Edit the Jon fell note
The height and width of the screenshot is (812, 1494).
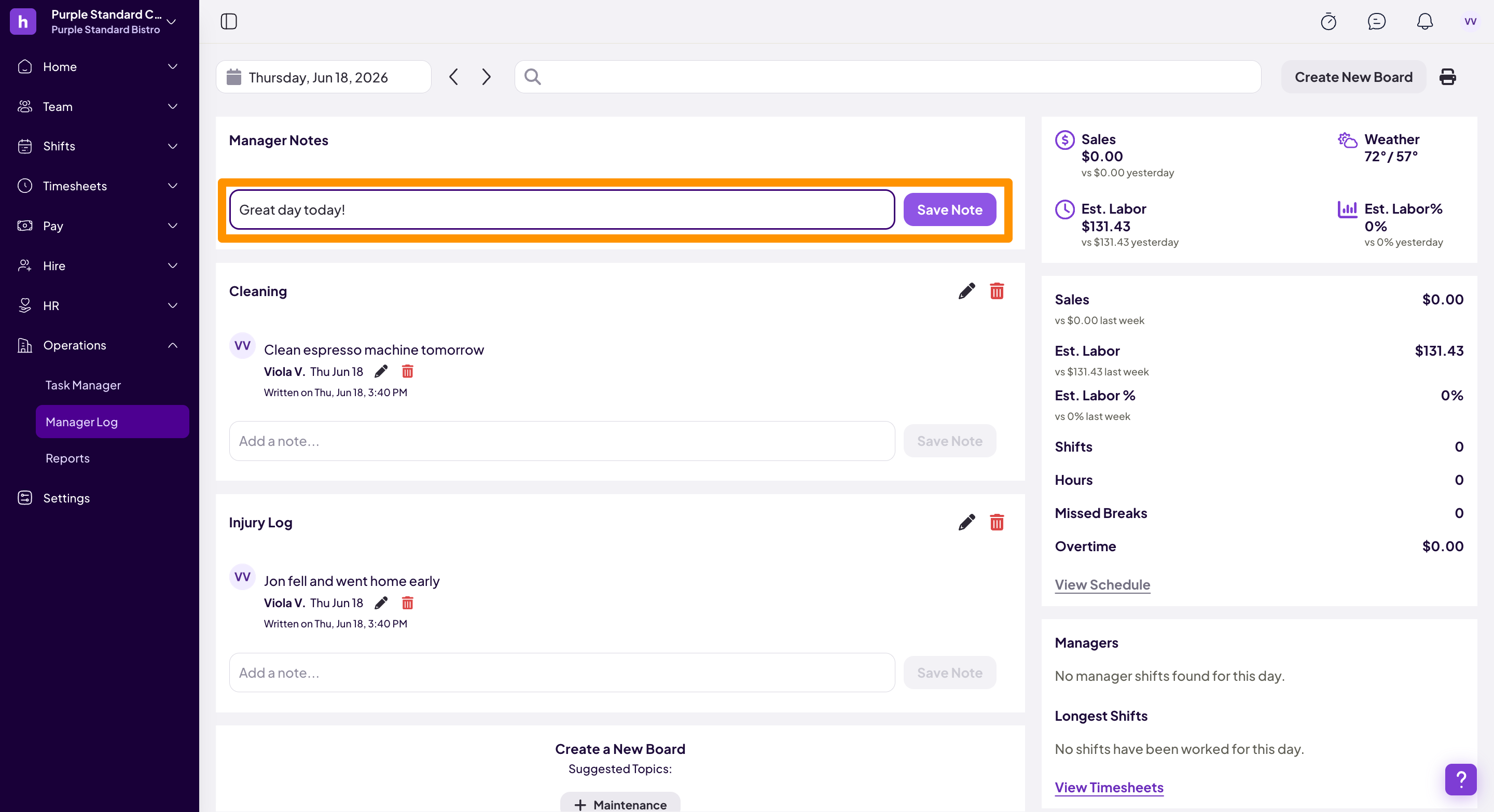[380, 603]
